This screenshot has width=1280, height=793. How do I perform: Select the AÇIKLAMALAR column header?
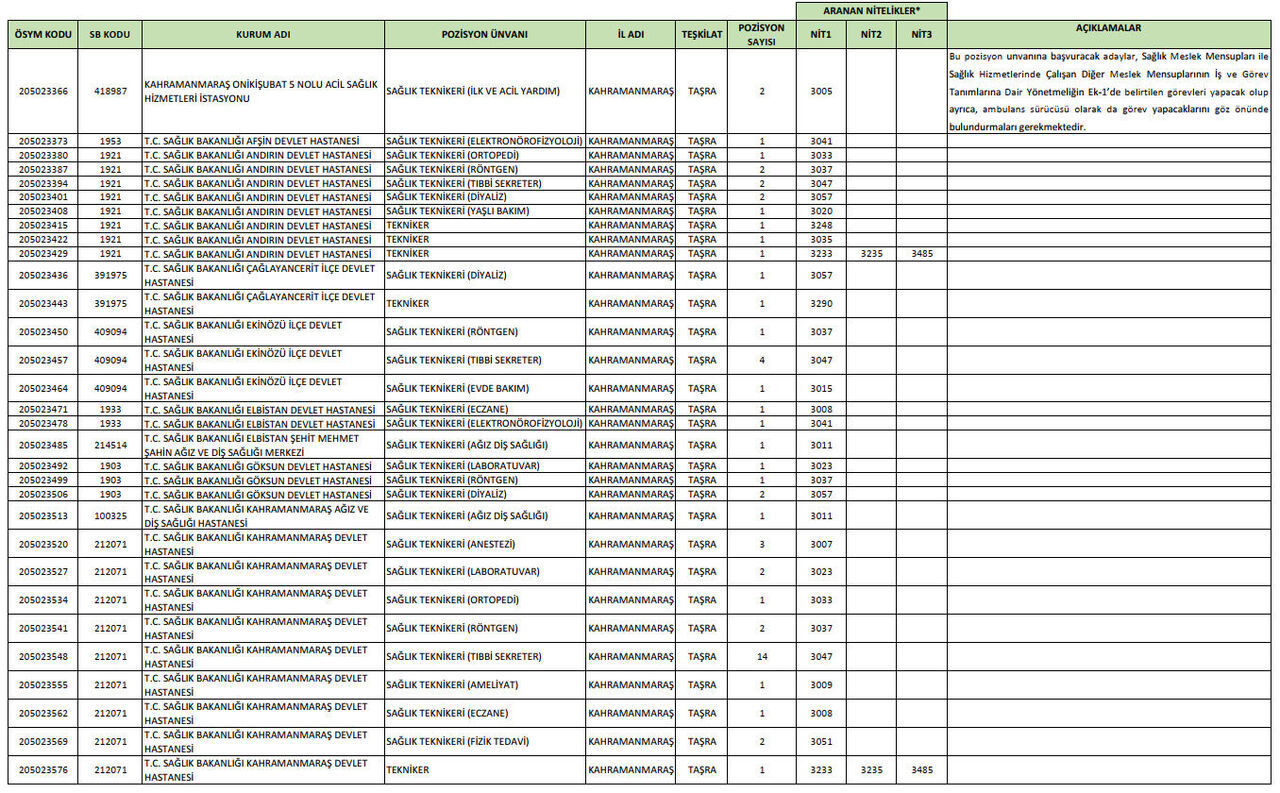(1110, 29)
